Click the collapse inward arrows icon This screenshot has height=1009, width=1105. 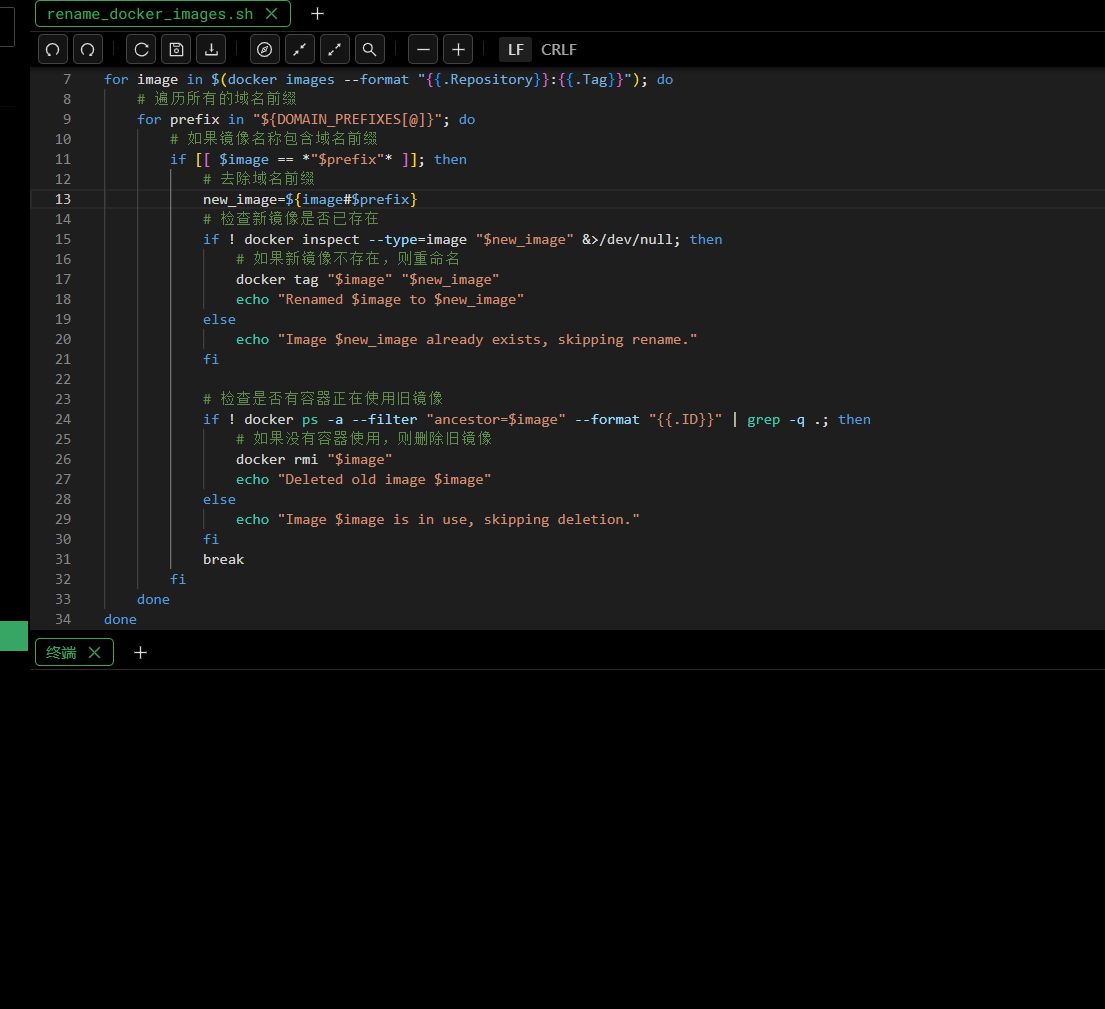[x=299, y=49]
